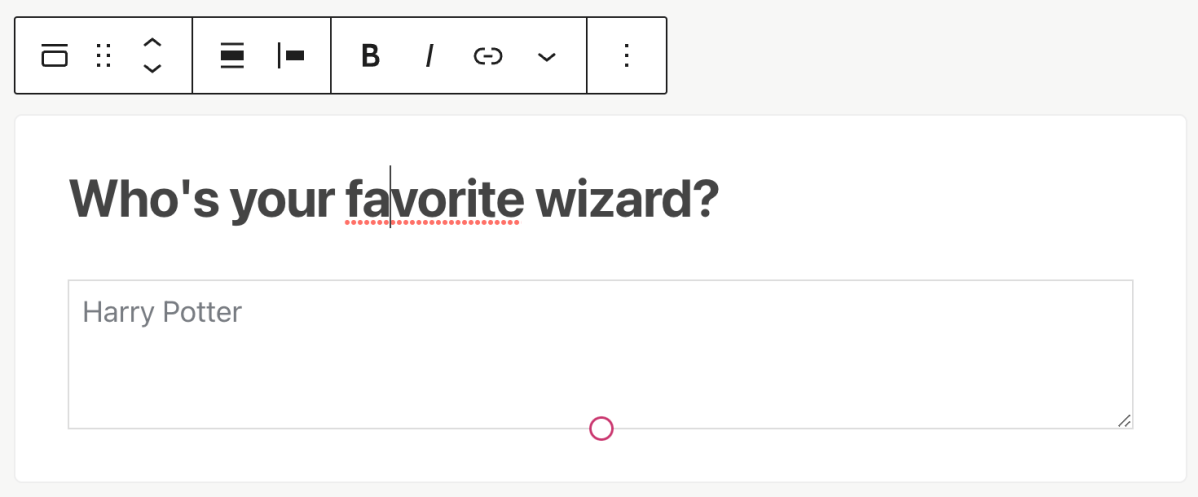Expand more rich text options chevron
The image size is (1198, 497).
[546, 57]
